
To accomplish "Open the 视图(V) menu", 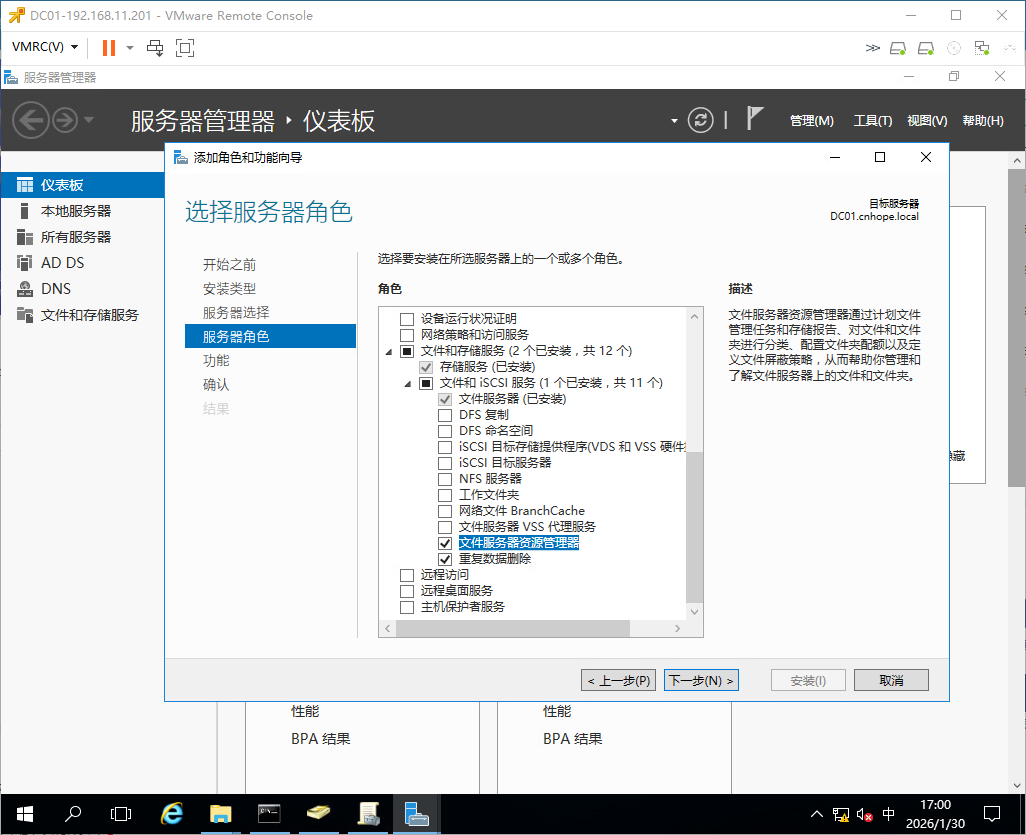I will (x=927, y=120).
